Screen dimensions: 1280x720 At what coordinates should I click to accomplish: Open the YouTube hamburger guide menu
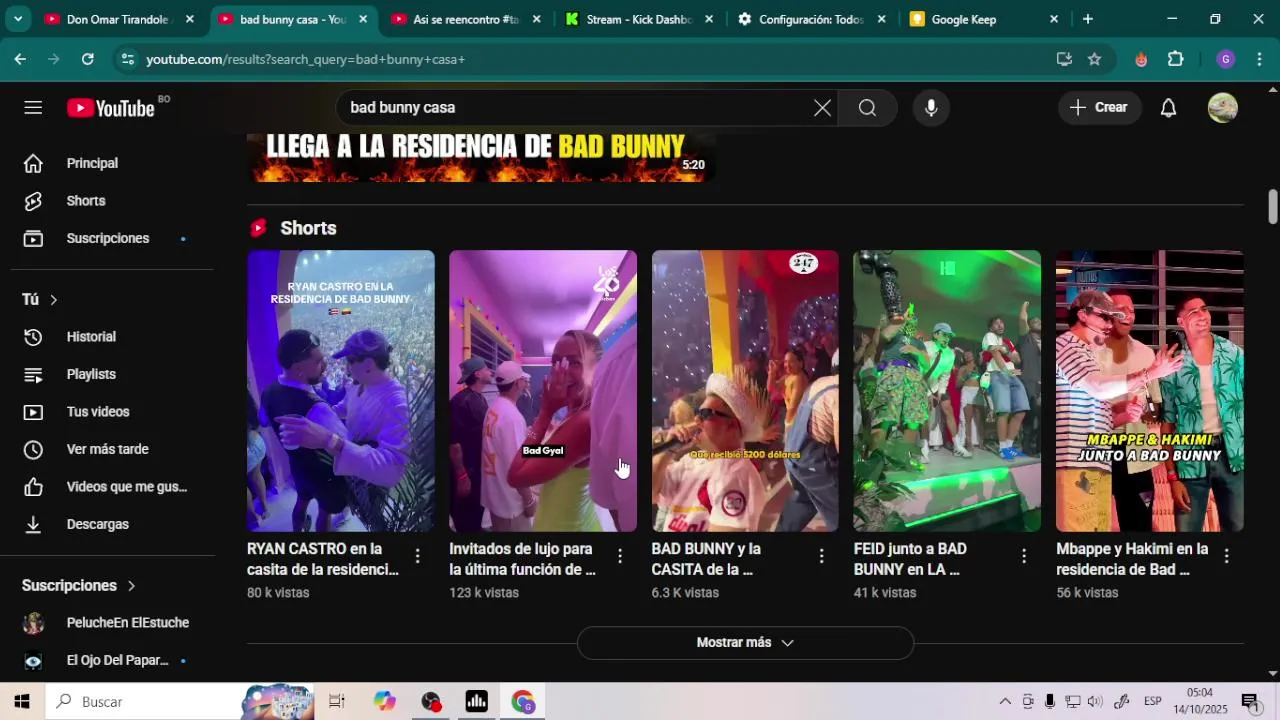click(x=33, y=108)
